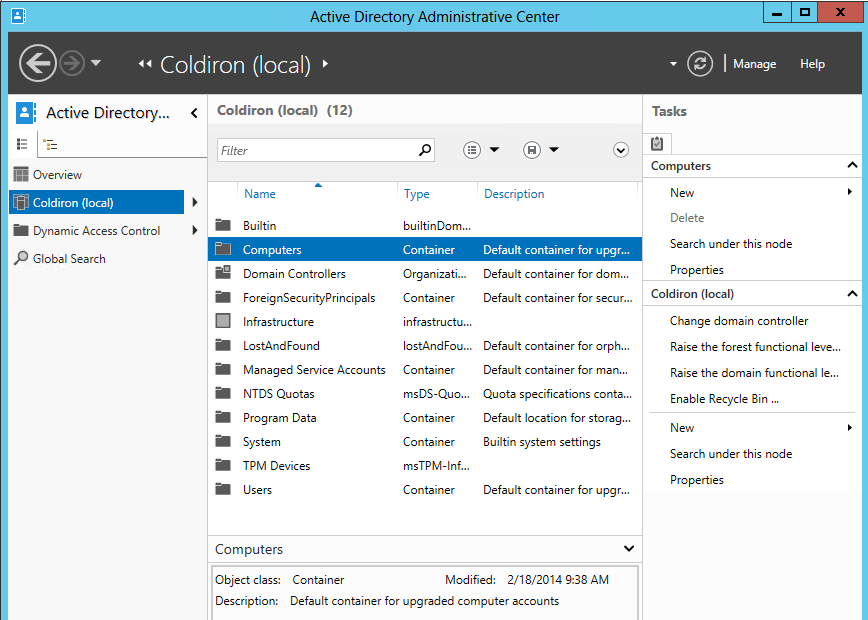Click Enable Recycle Bin task
Screen dimensions: 868x620
pyautogui.click(x=724, y=399)
